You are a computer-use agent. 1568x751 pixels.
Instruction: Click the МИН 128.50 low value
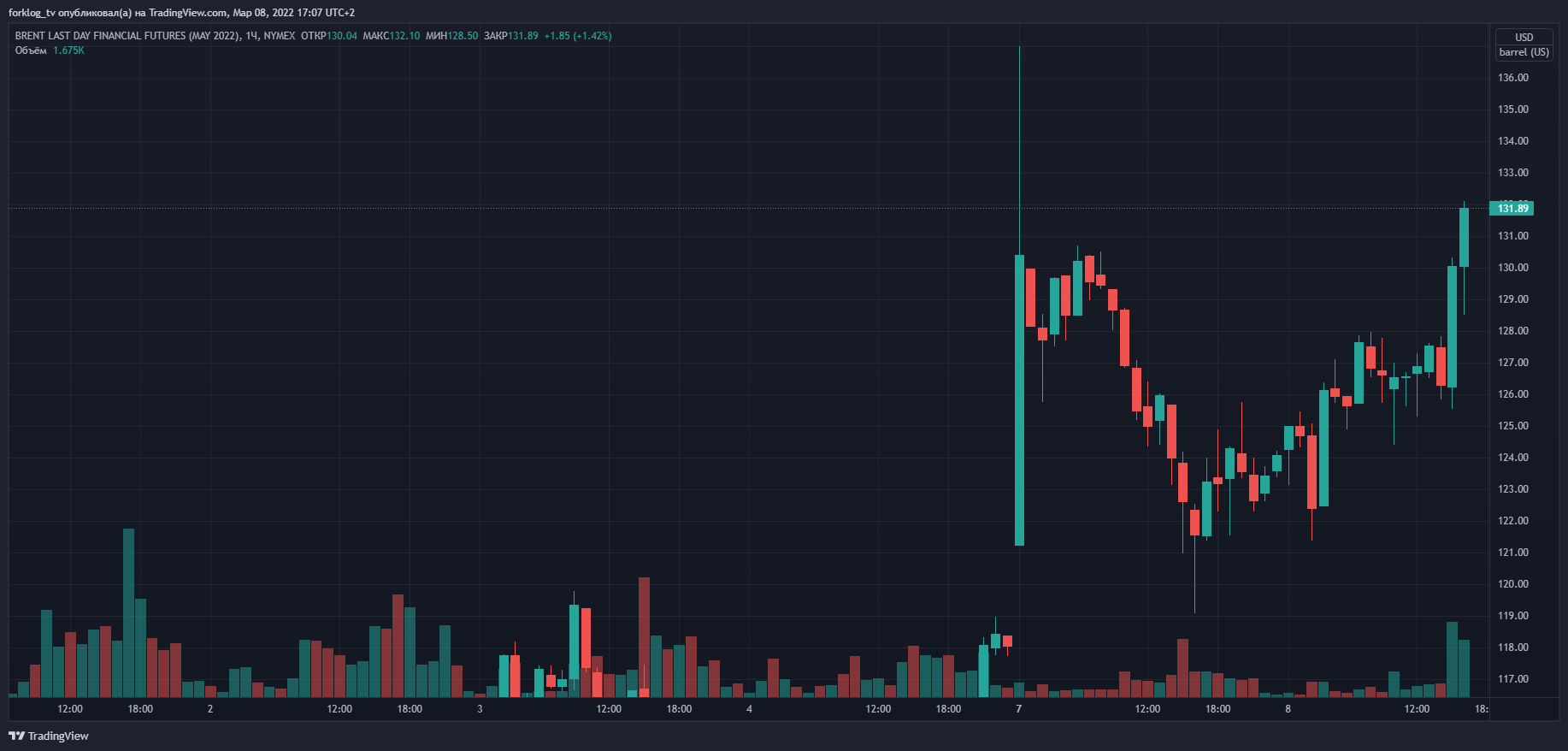pyautogui.click(x=463, y=36)
